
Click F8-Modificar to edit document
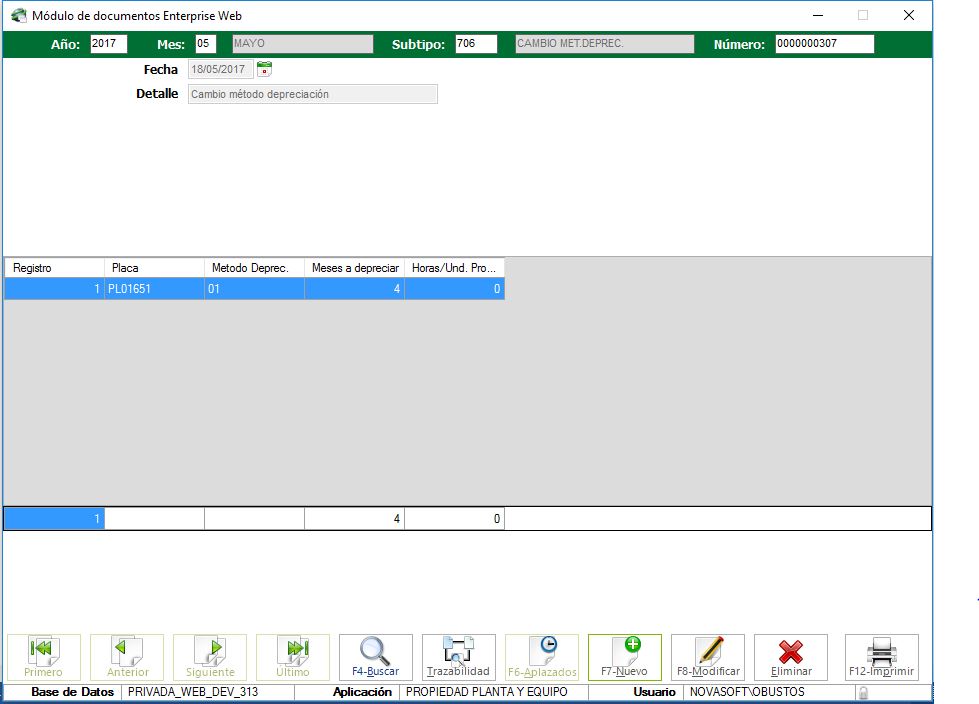coord(708,657)
